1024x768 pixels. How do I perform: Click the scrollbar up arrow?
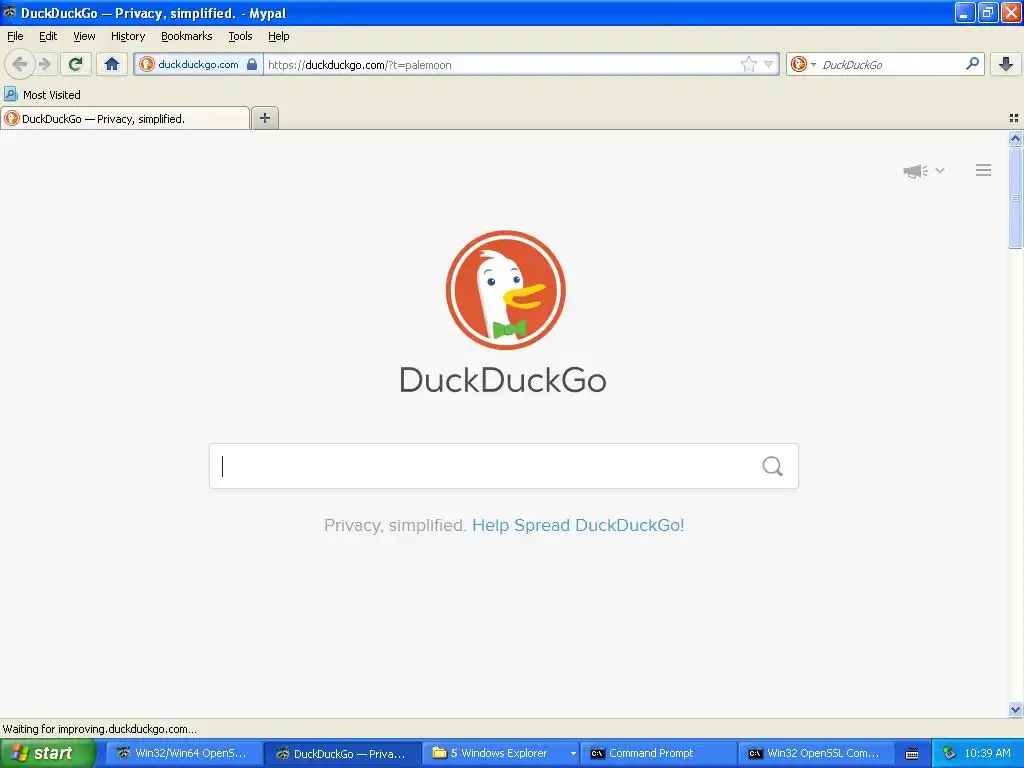click(1015, 138)
